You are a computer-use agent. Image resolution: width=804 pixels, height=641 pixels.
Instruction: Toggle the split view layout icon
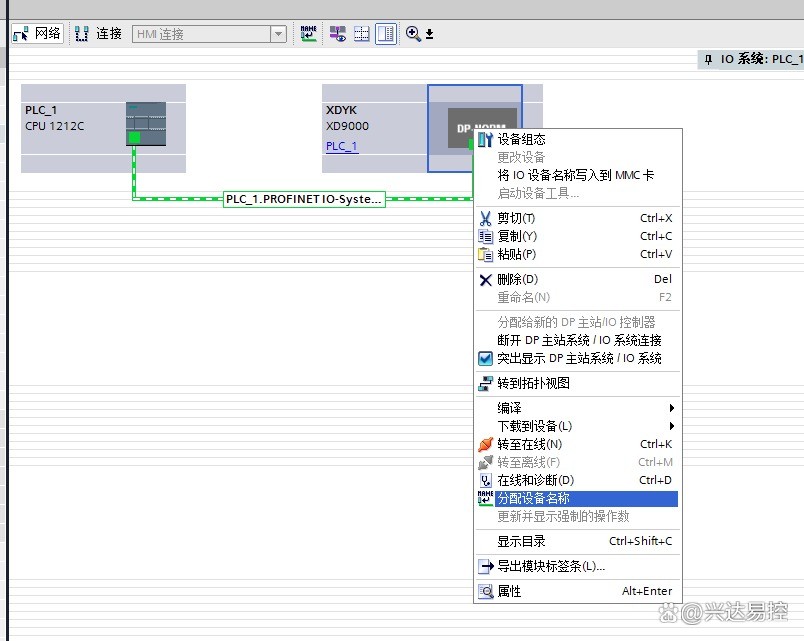386,34
